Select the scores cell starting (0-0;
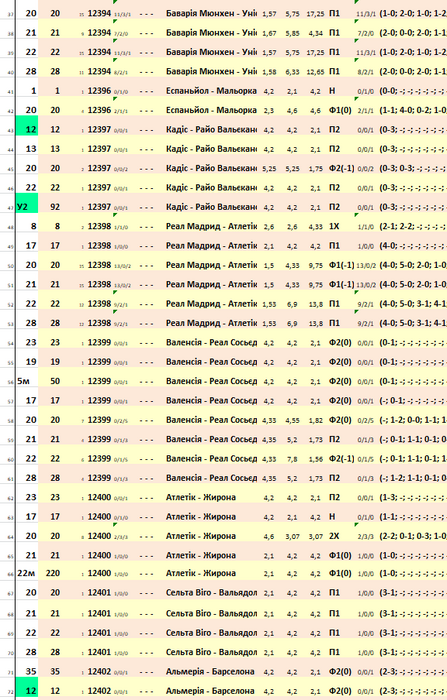 pyautogui.click(x=413, y=91)
